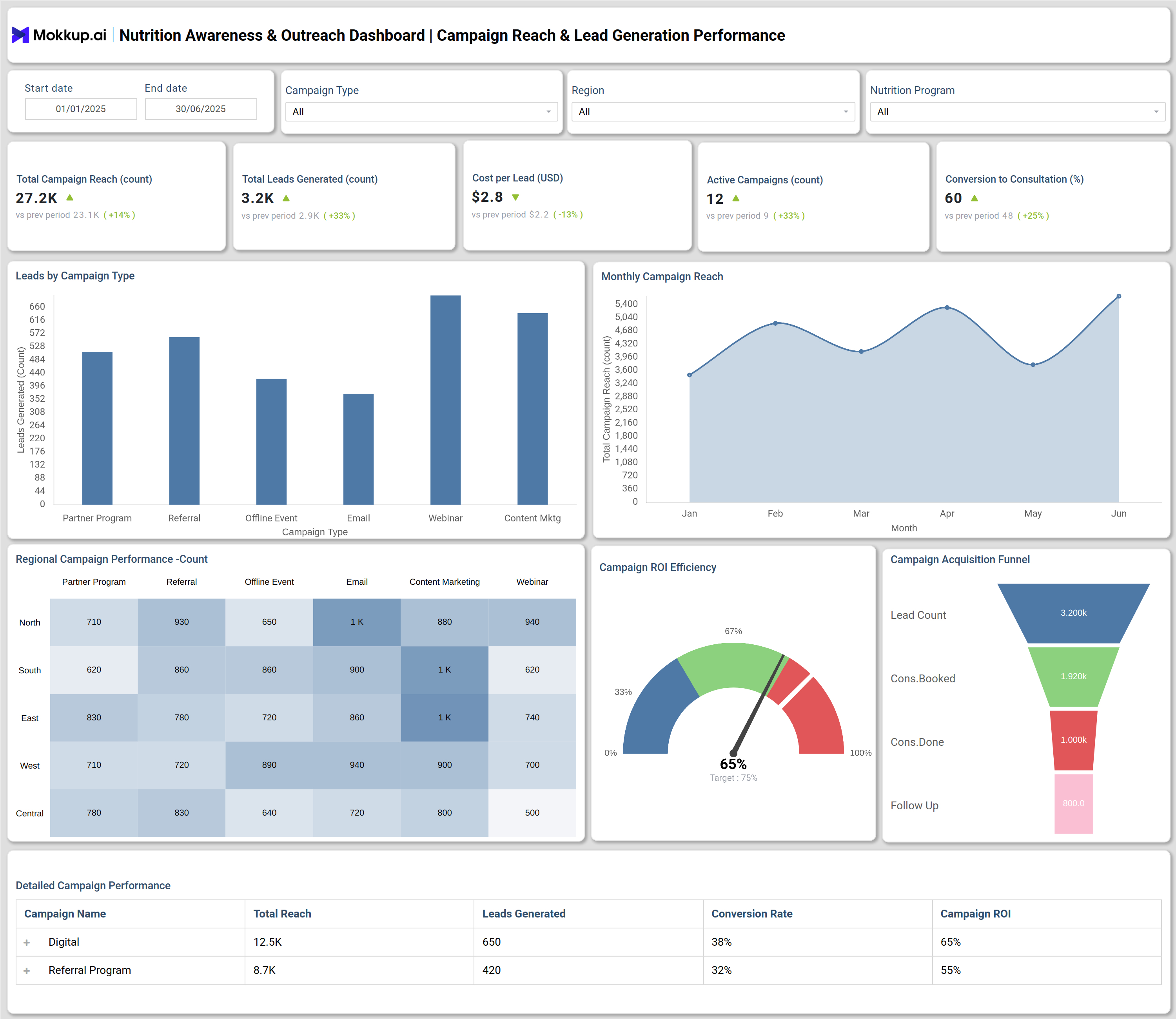
Task: Click the Target : 75% label
Action: click(x=733, y=778)
